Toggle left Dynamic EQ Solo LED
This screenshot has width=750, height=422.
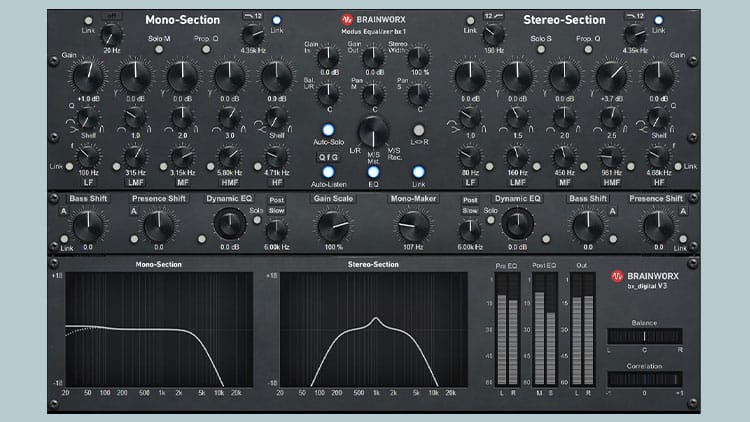257,220
